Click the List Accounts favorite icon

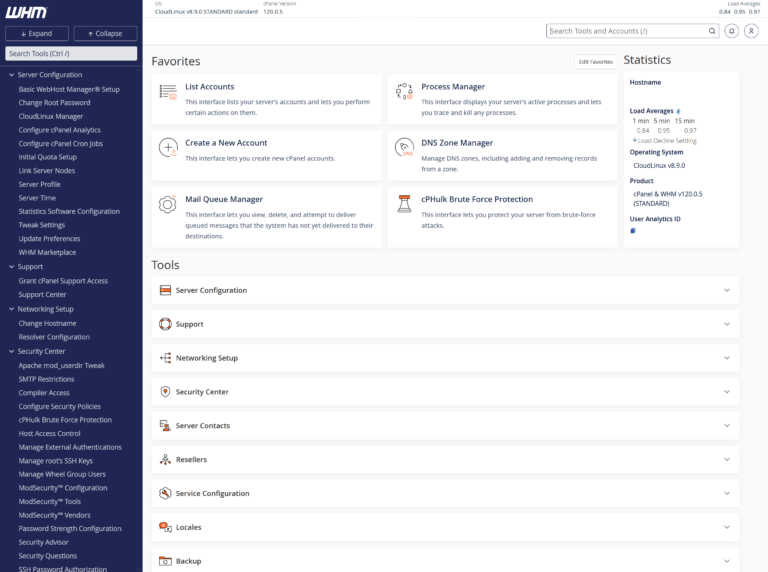pyautogui.click(x=168, y=92)
